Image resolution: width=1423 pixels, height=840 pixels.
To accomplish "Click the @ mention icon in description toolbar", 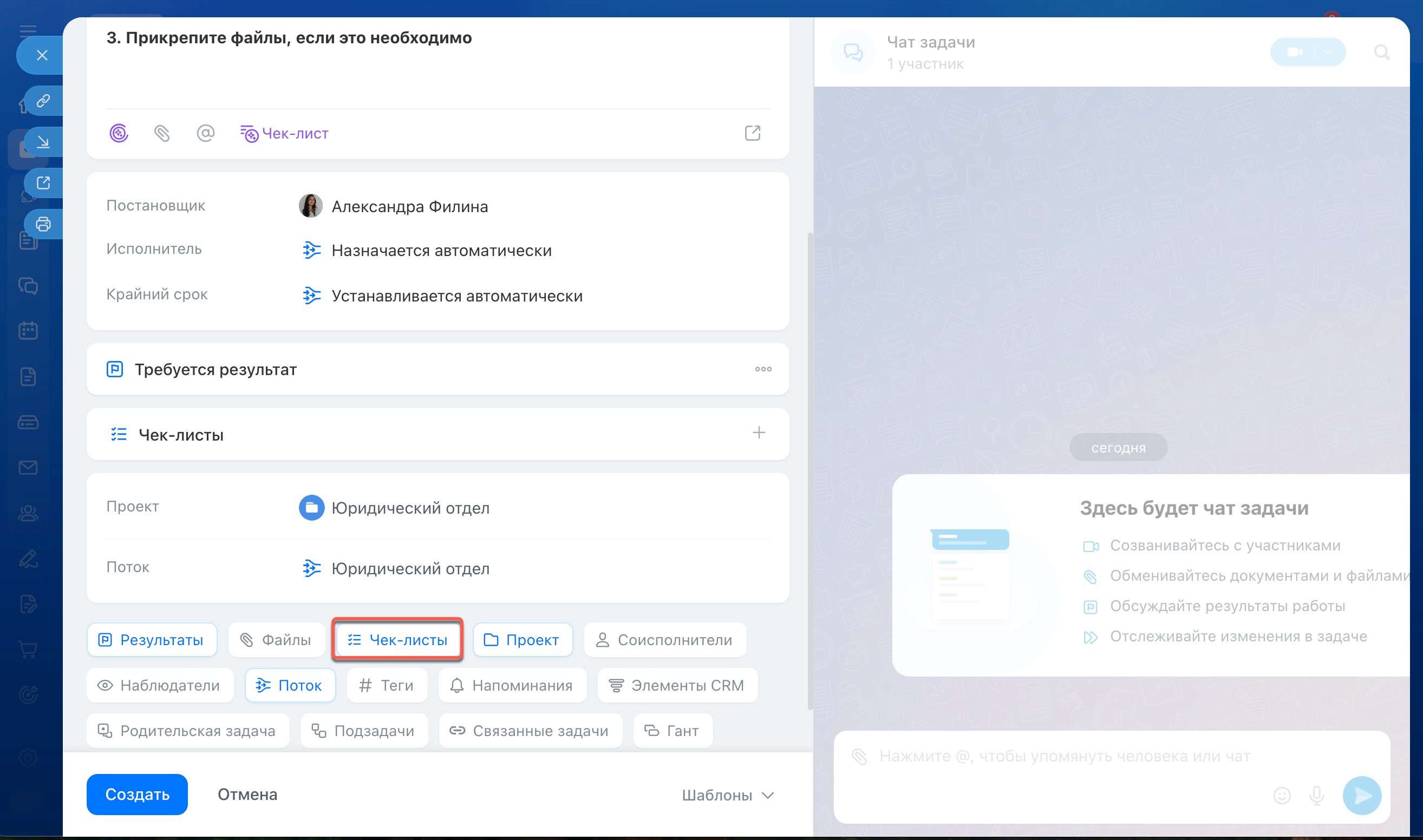I will pyautogui.click(x=205, y=133).
